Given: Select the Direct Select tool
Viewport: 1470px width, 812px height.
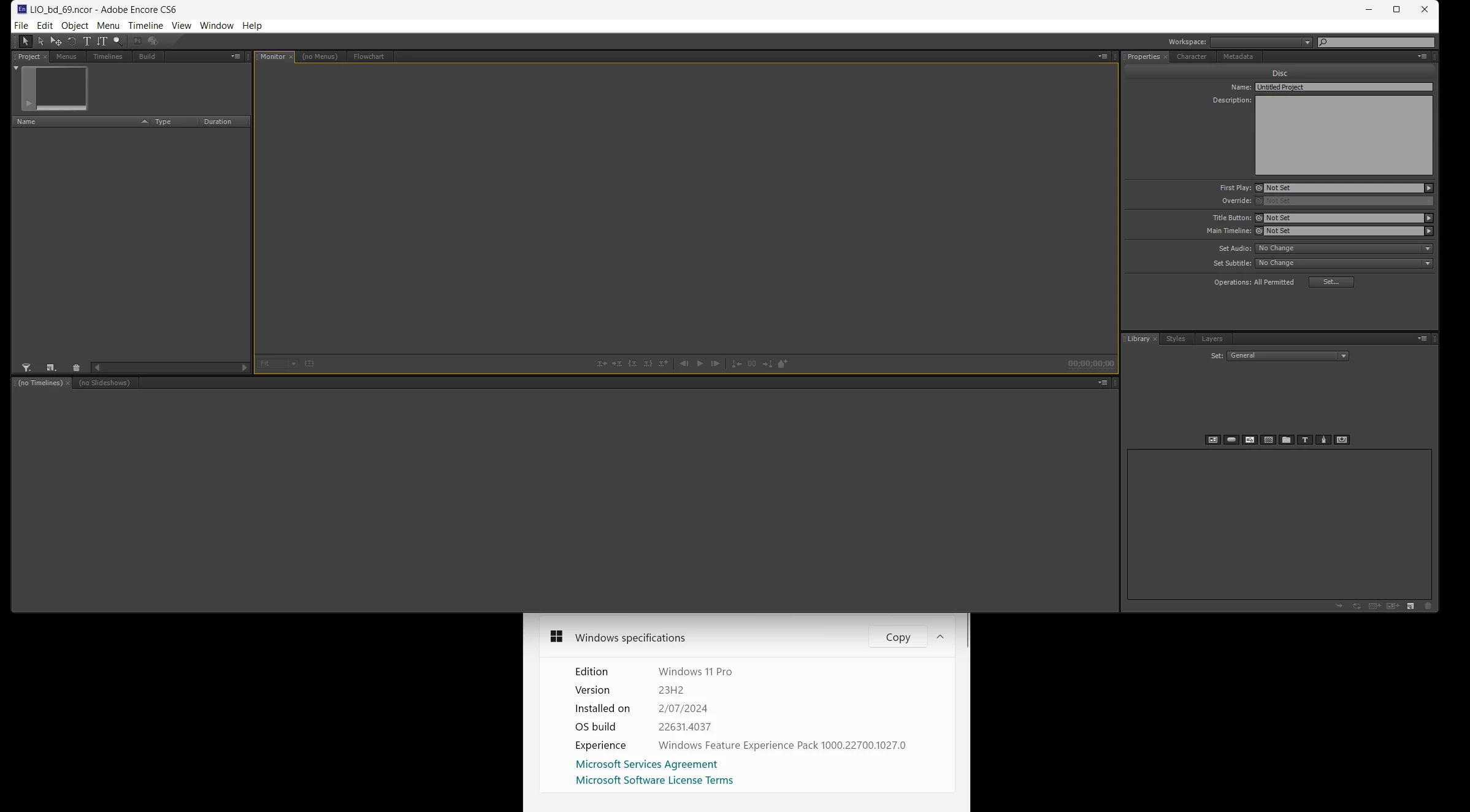Looking at the screenshot, I should coord(40,41).
